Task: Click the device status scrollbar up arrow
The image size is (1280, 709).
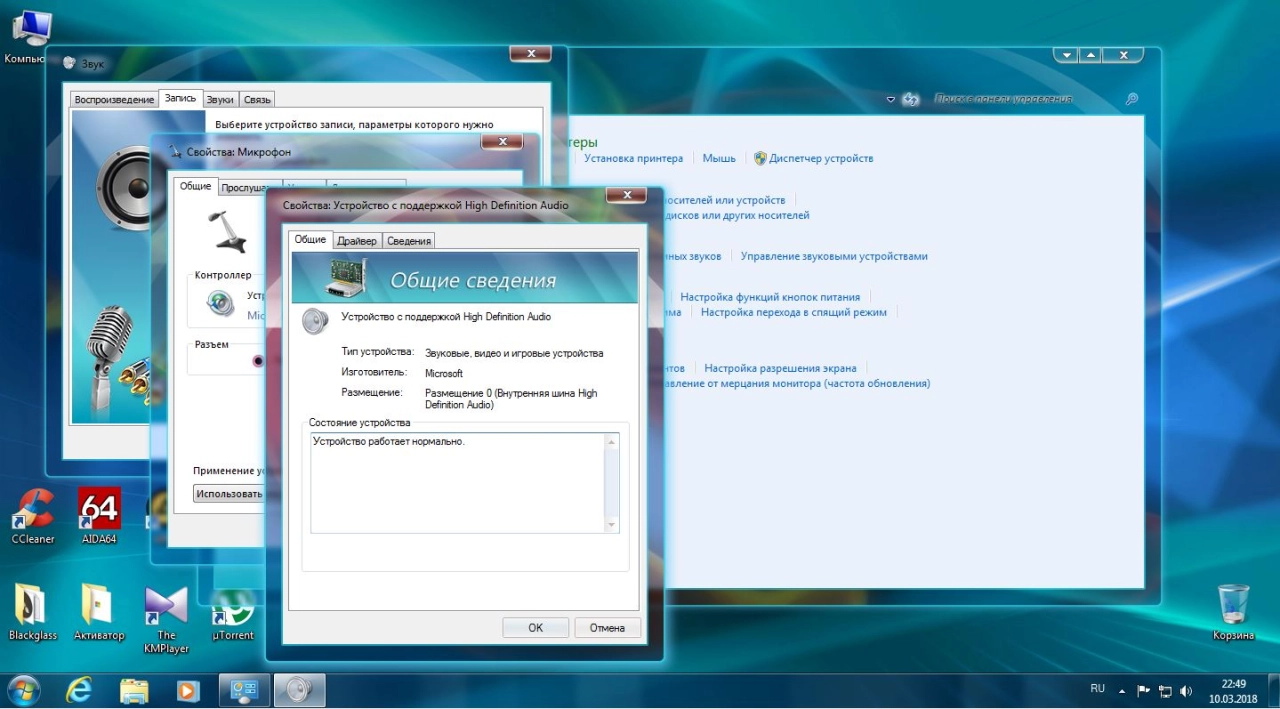Action: 611,441
